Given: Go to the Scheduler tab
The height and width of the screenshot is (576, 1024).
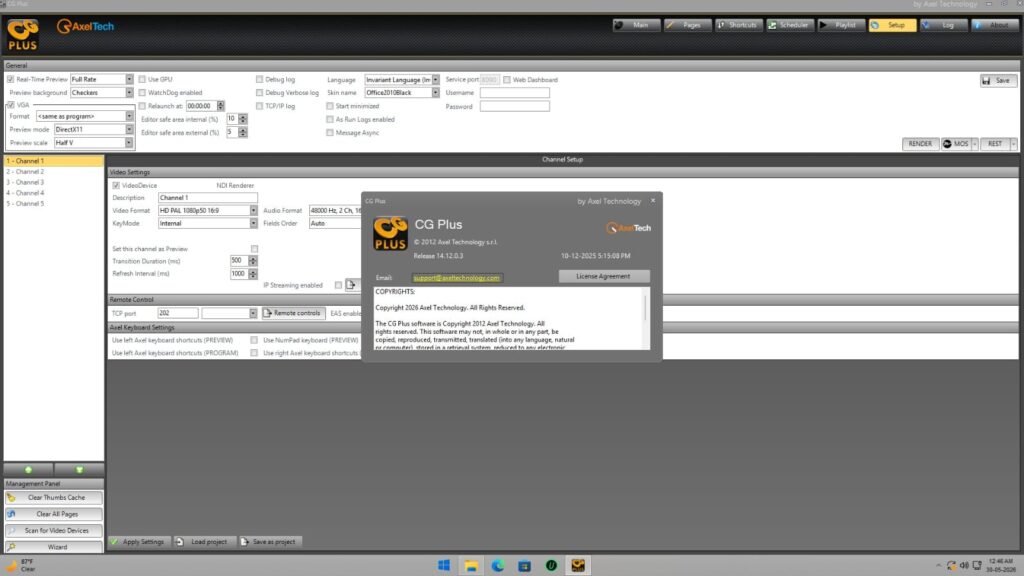Looking at the screenshot, I should click(x=790, y=25).
